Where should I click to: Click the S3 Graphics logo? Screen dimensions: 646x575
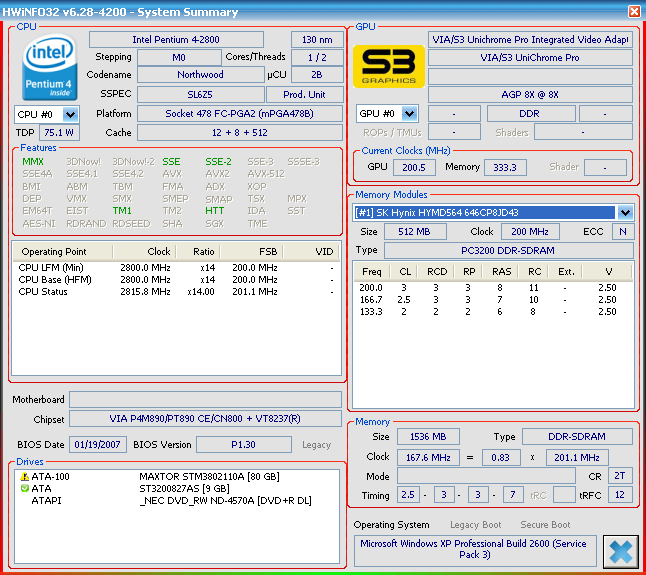pyautogui.click(x=389, y=65)
